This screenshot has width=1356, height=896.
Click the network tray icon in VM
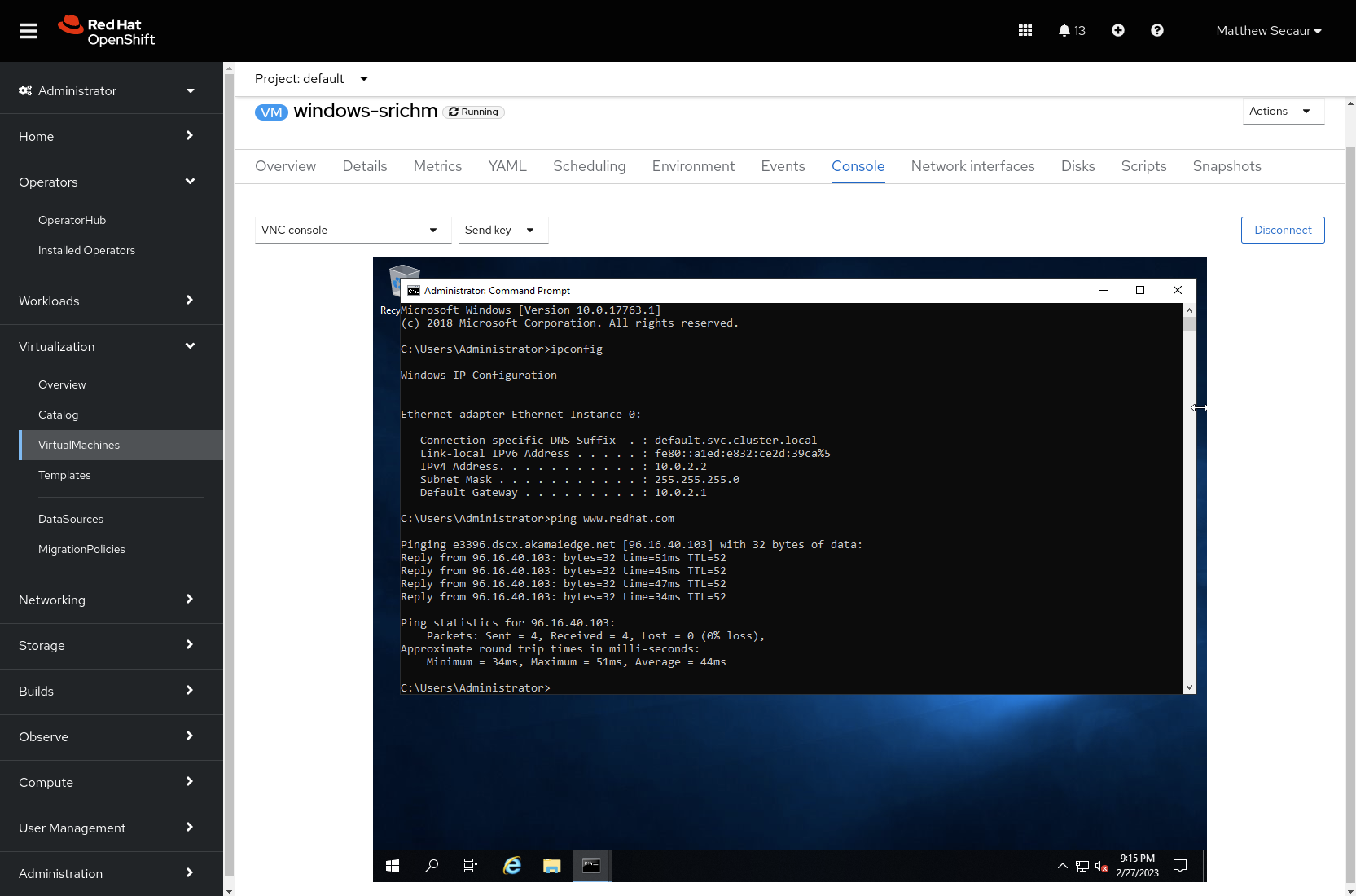pos(1082,867)
